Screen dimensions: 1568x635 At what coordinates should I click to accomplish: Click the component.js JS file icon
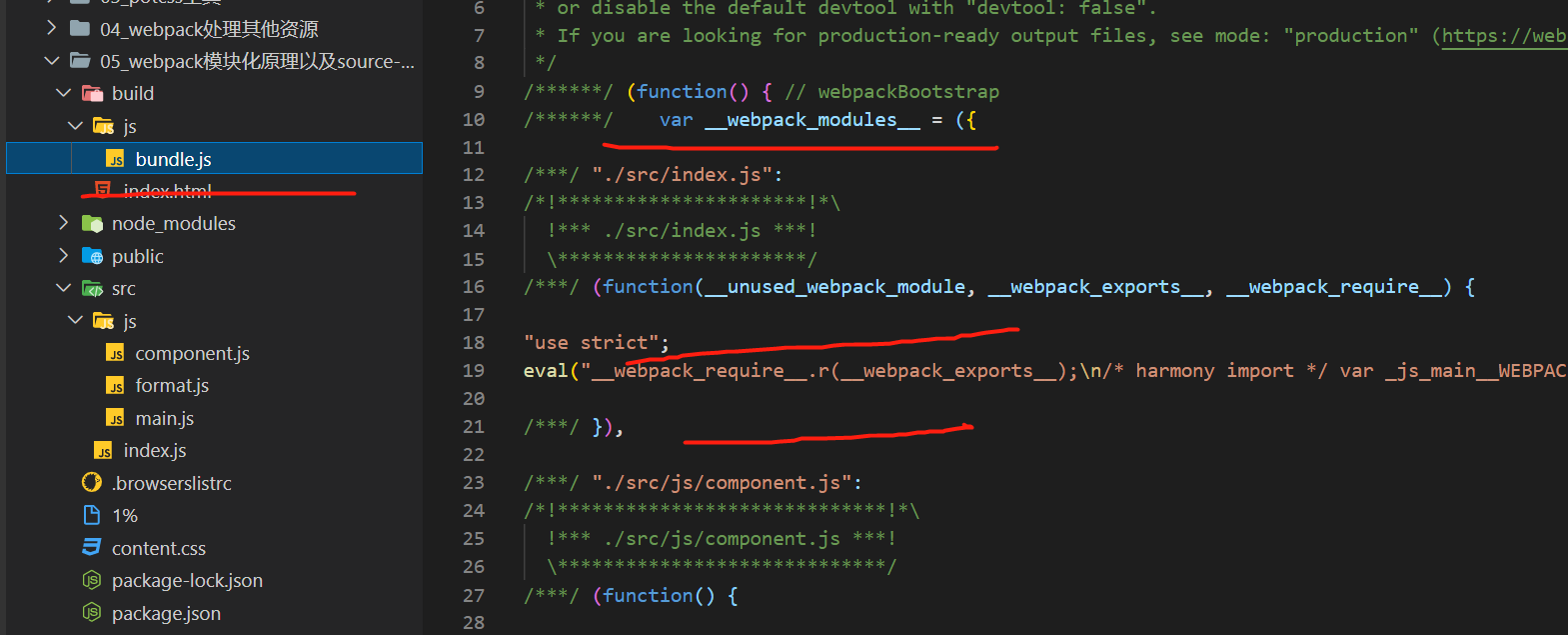(x=116, y=354)
